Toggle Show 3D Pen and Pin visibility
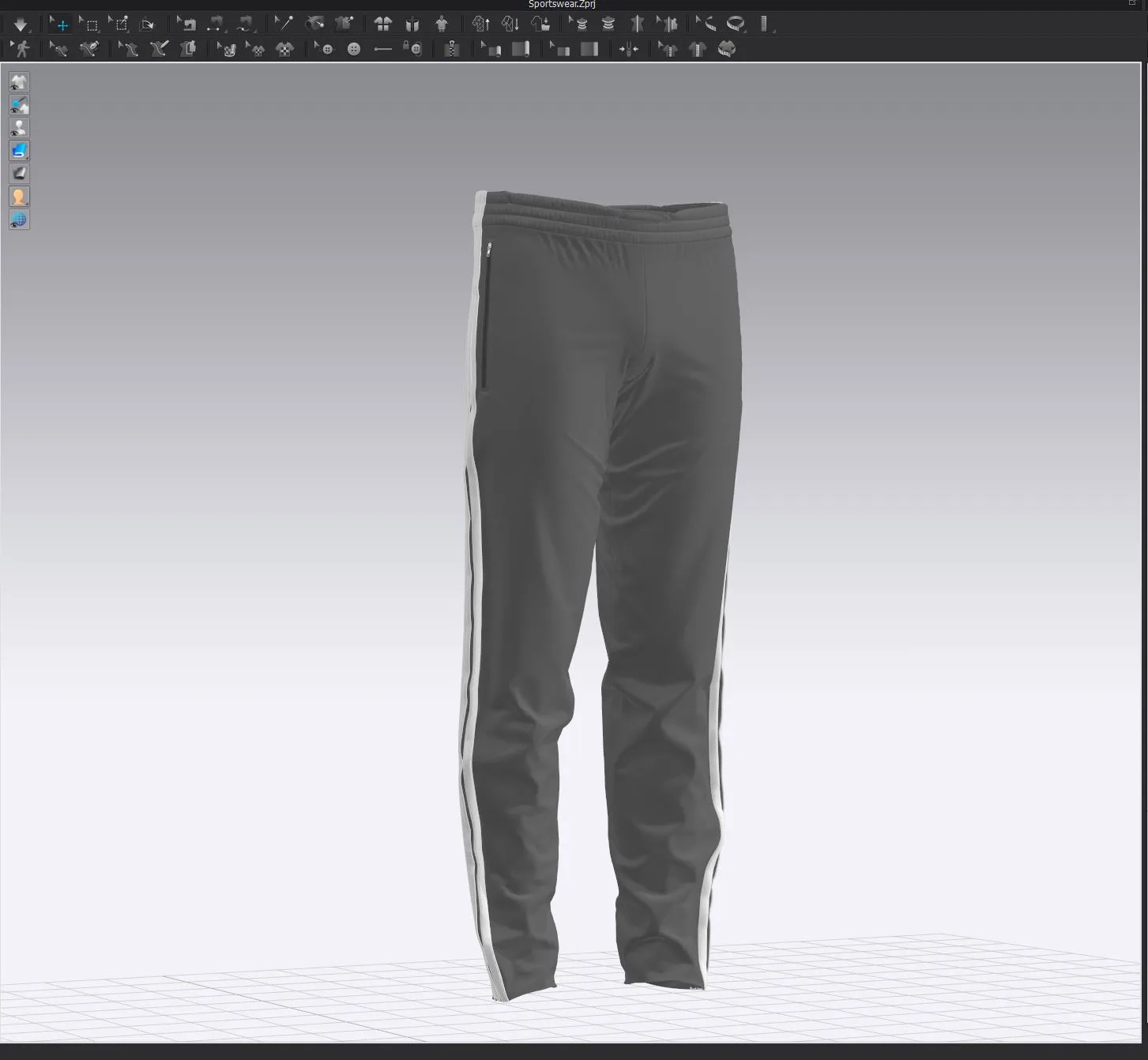 coord(19,105)
